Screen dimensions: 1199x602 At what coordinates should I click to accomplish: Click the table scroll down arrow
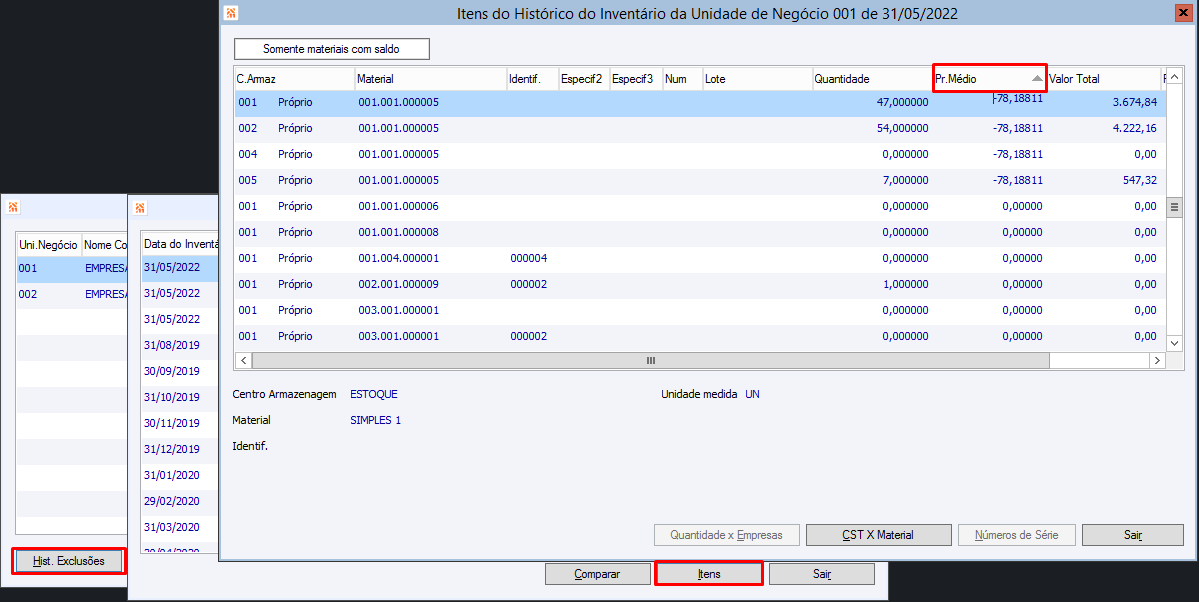pos(1175,343)
